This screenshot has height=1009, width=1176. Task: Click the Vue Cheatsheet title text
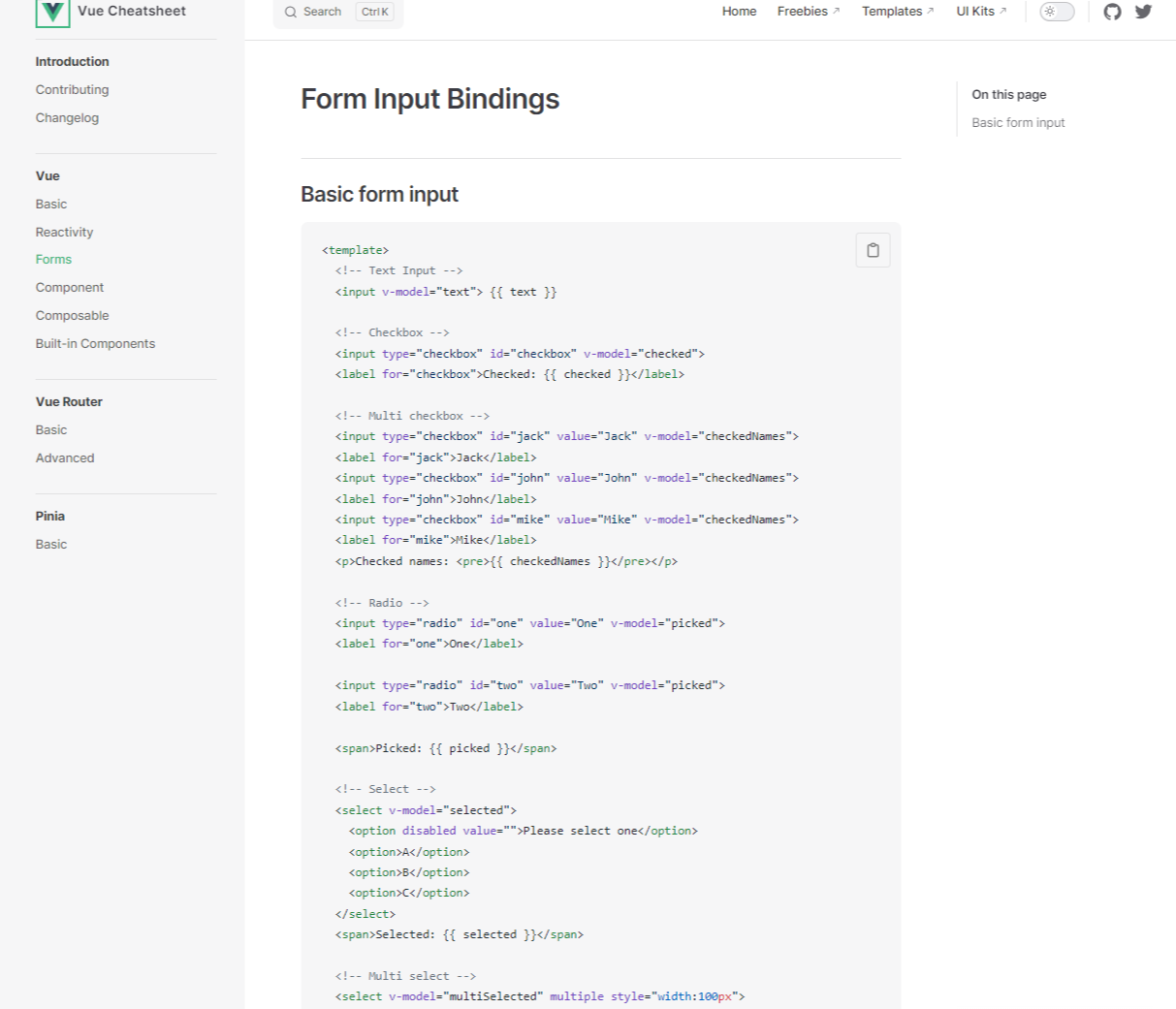[132, 11]
